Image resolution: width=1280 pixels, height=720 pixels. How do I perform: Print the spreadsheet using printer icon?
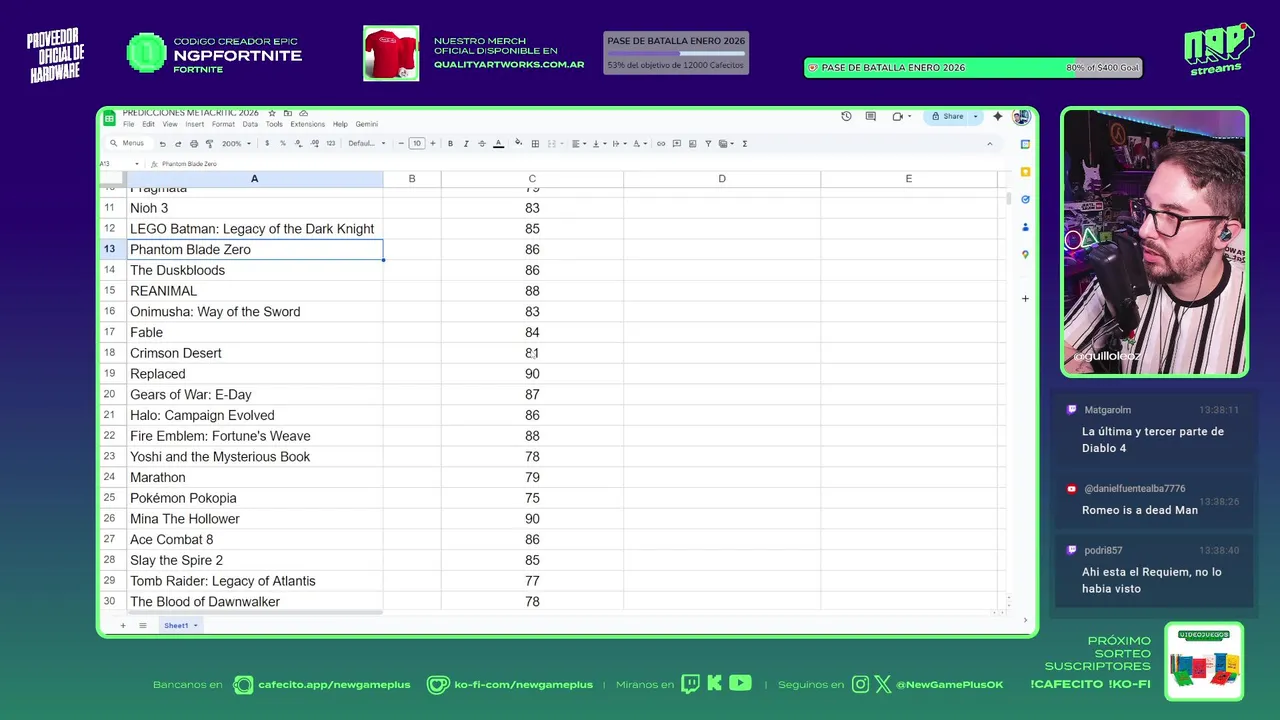(194, 144)
